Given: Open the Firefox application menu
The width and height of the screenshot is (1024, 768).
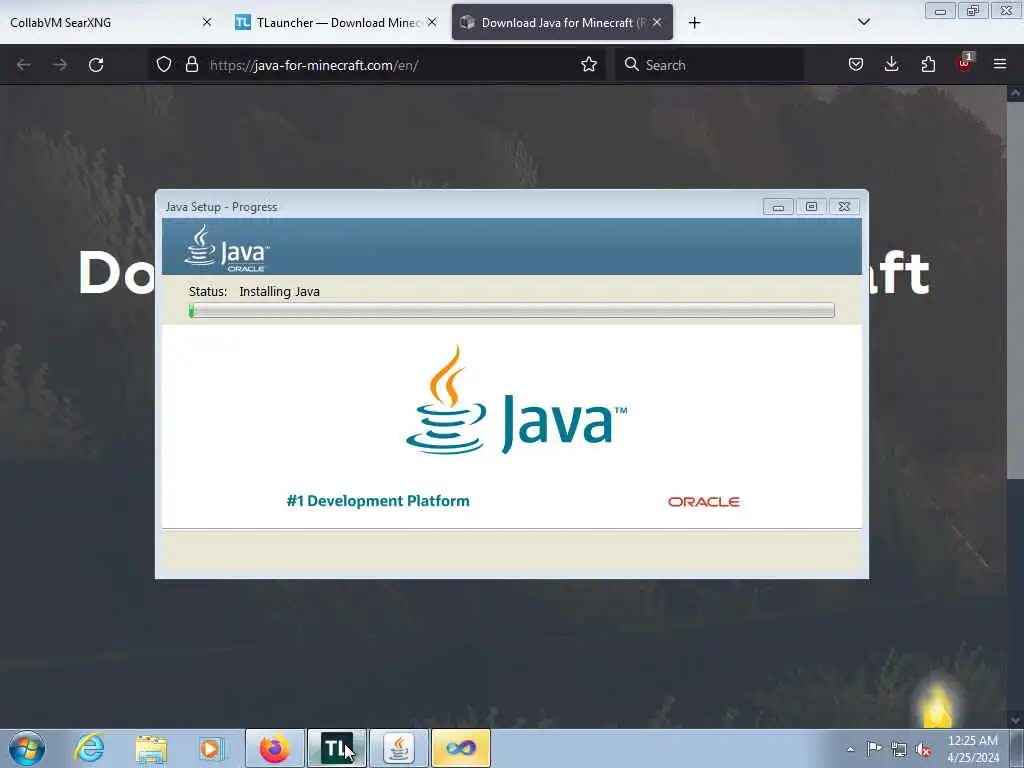Looking at the screenshot, I should point(1000,64).
